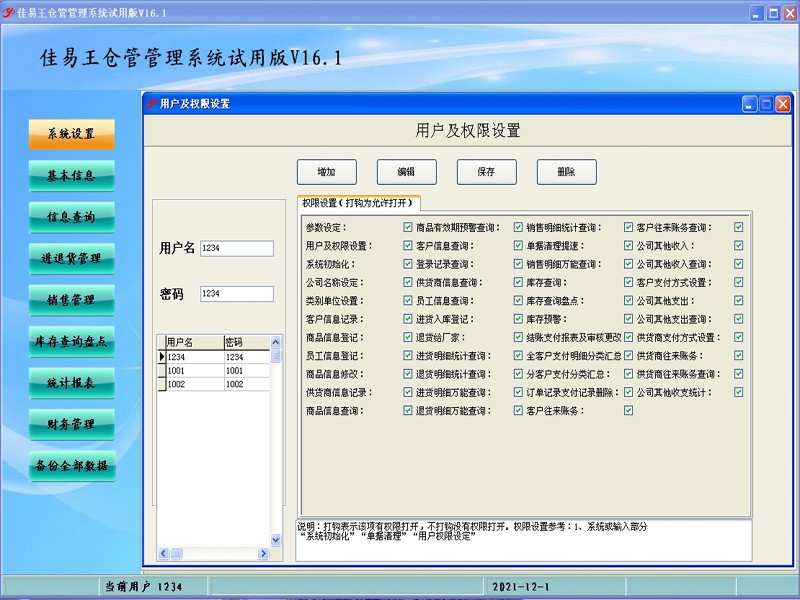Select user name cell 1002 in the user list
Image resolution: width=800 pixels, height=600 pixels.
[195, 384]
